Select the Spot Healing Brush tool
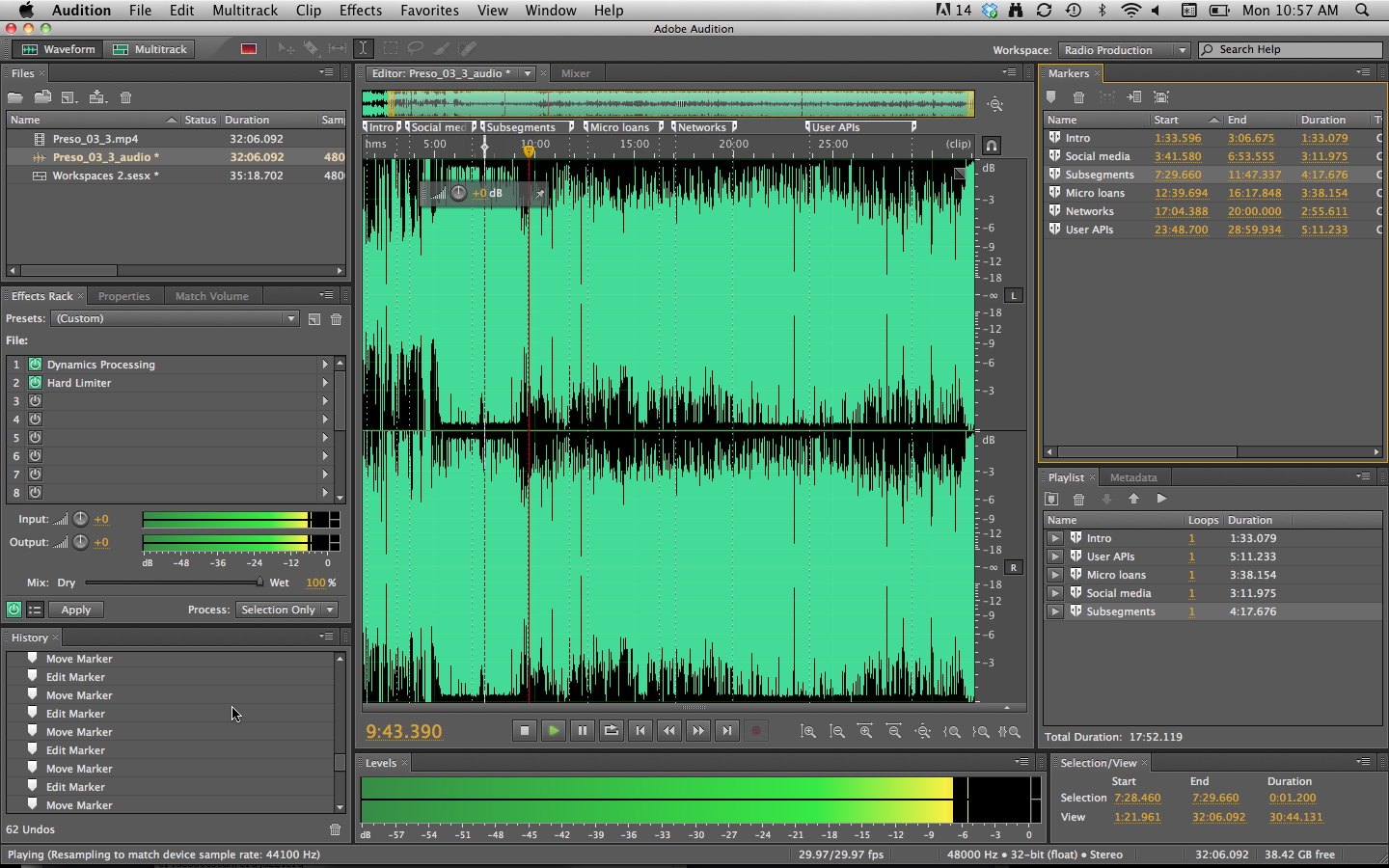1389x868 pixels. [468, 48]
